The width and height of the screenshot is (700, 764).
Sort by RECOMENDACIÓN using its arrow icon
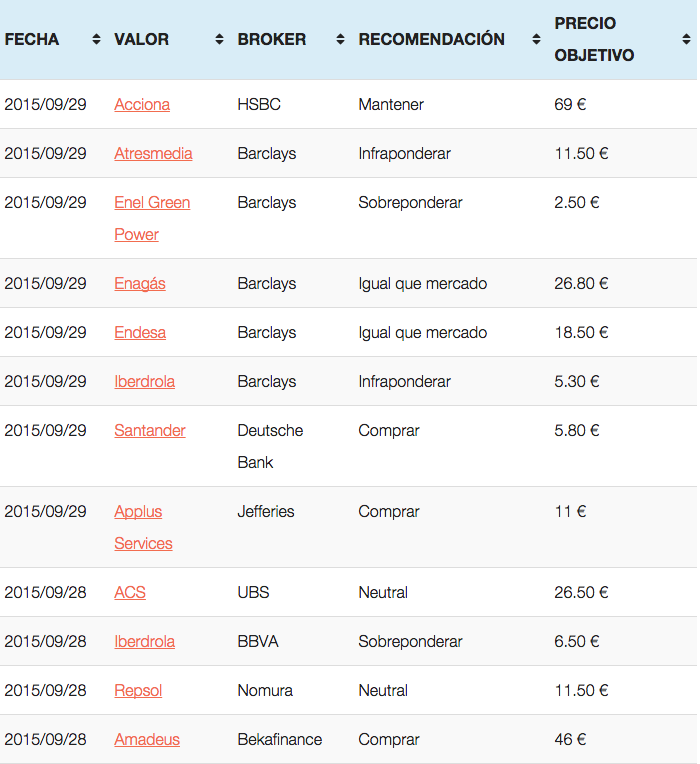coord(536,39)
